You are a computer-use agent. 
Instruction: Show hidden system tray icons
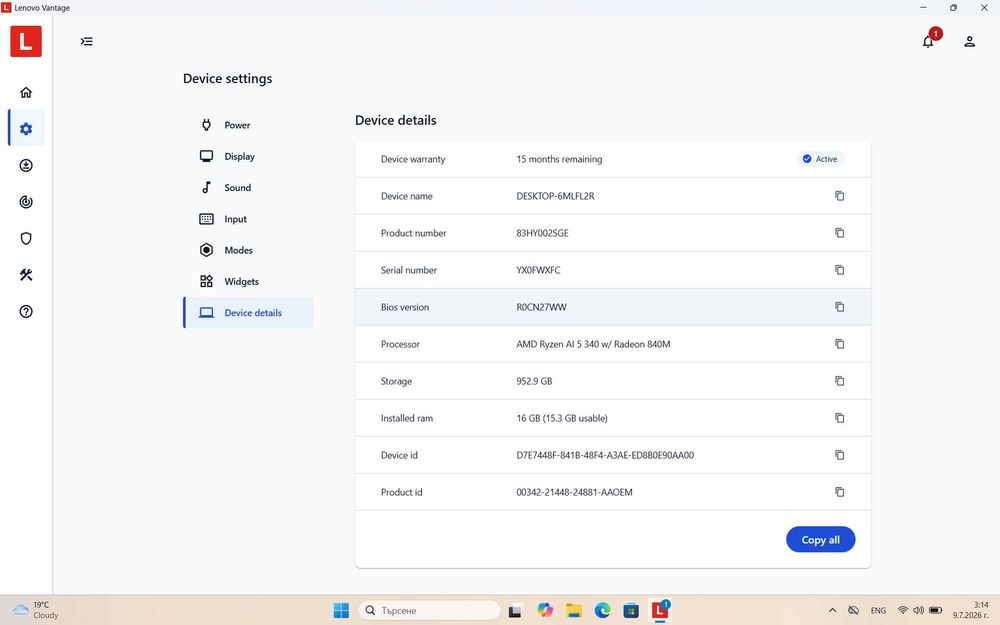832,610
